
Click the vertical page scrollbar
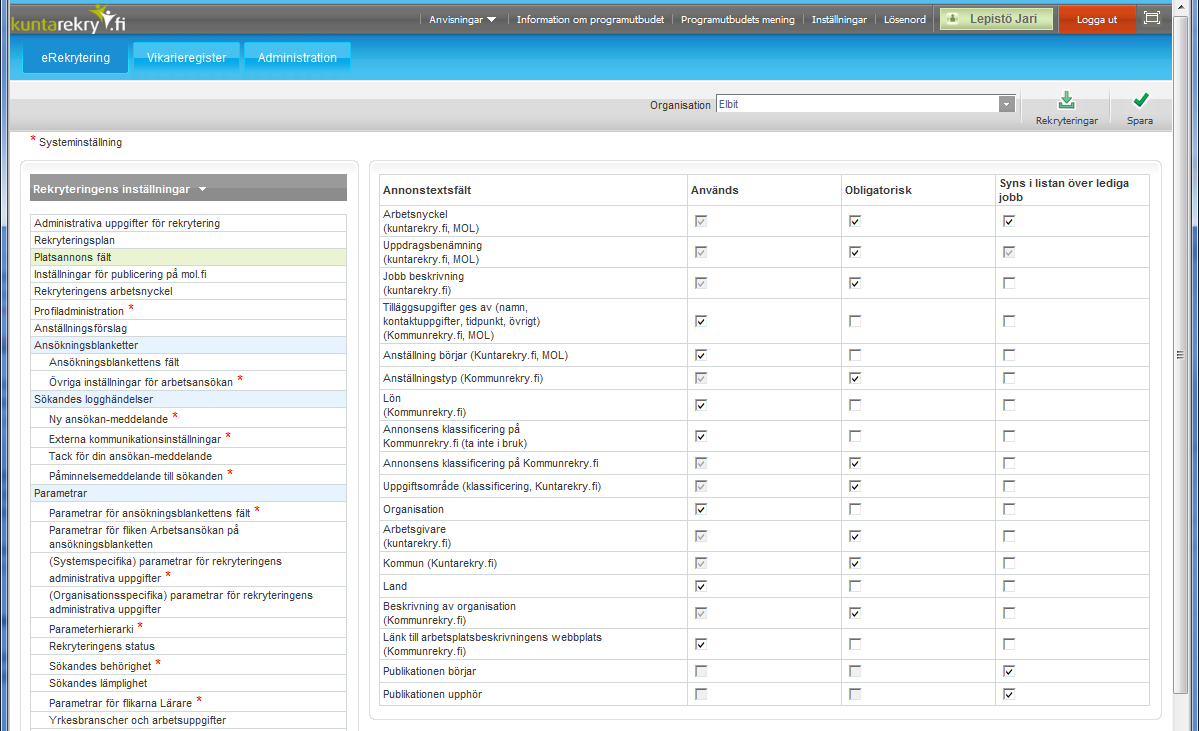tap(1181, 355)
